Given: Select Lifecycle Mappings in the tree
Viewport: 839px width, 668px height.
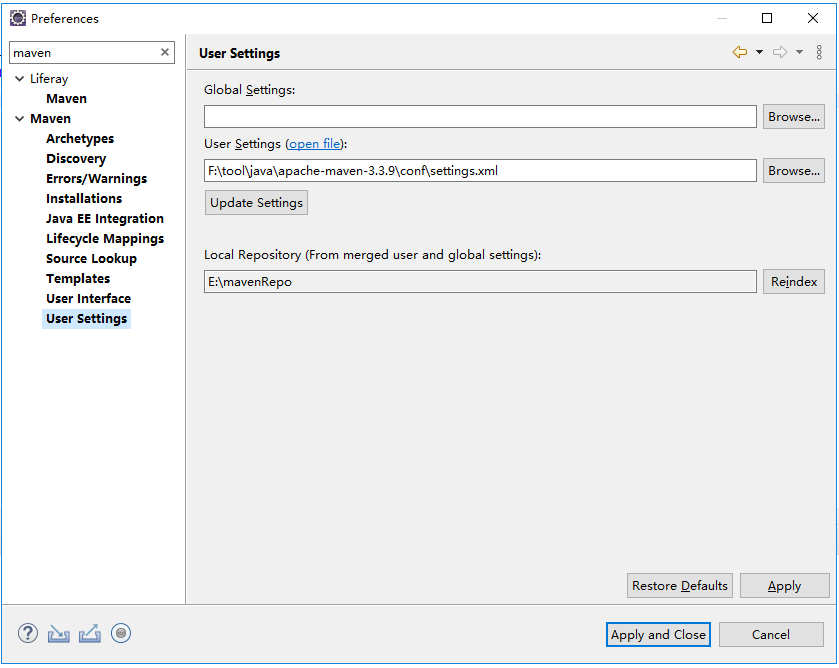Looking at the screenshot, I should pyautogui.click(x=105, y=239).
